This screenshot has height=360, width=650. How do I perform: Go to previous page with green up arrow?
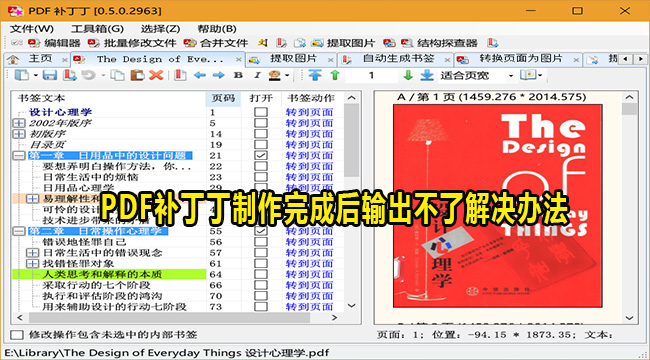pos(335,75)
